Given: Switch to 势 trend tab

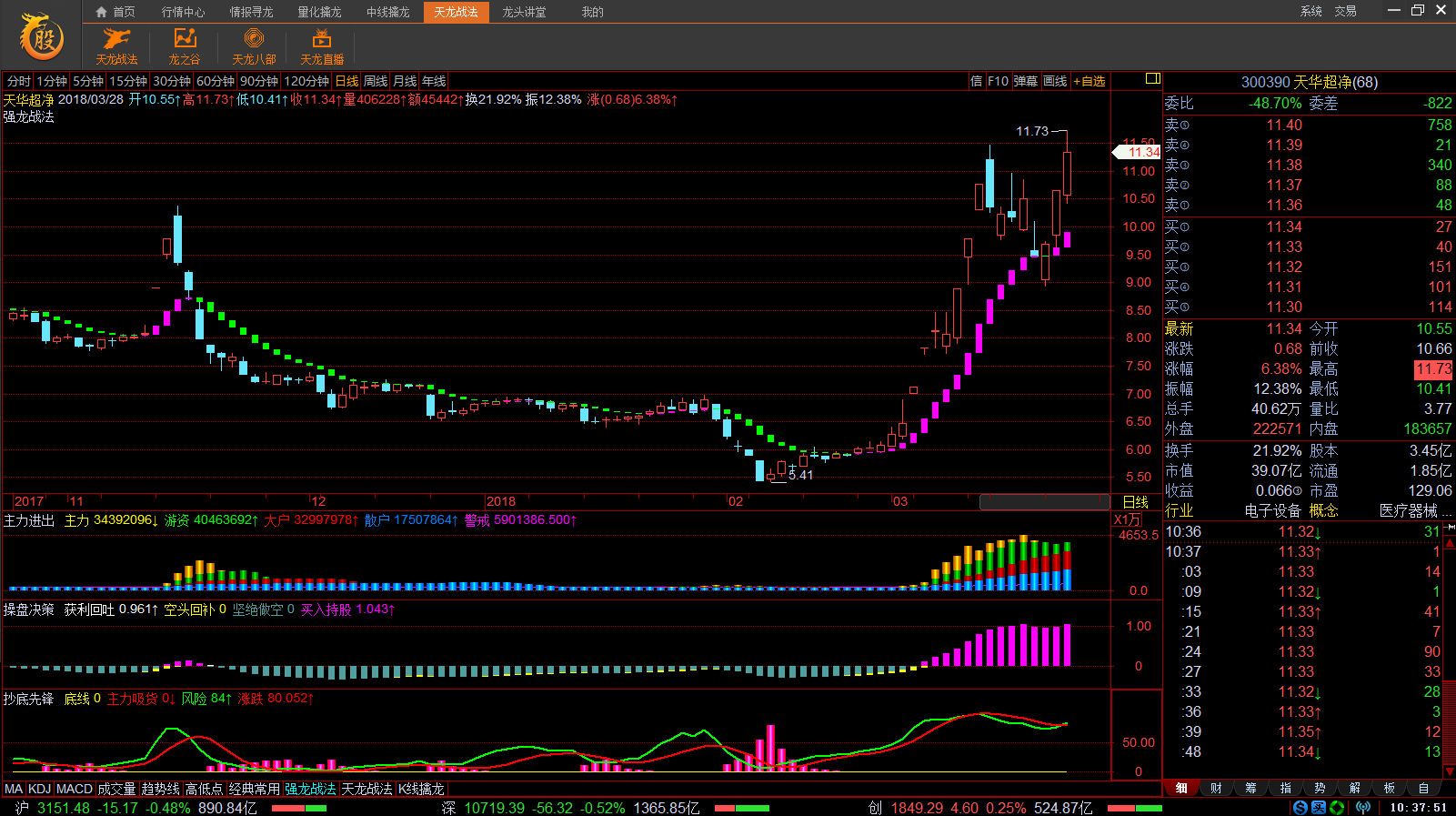Looking at the screenshot, I should point(1320,788).
